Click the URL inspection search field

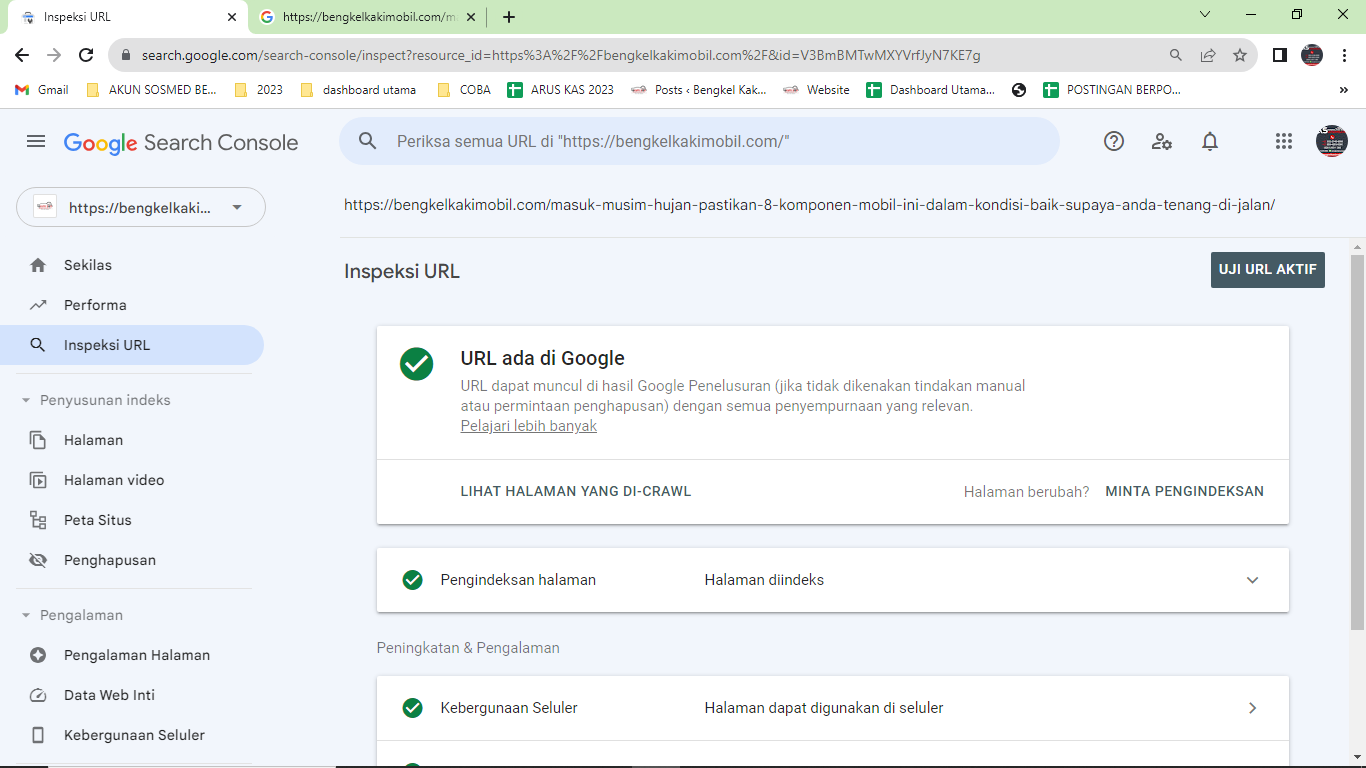click(699, 141)
